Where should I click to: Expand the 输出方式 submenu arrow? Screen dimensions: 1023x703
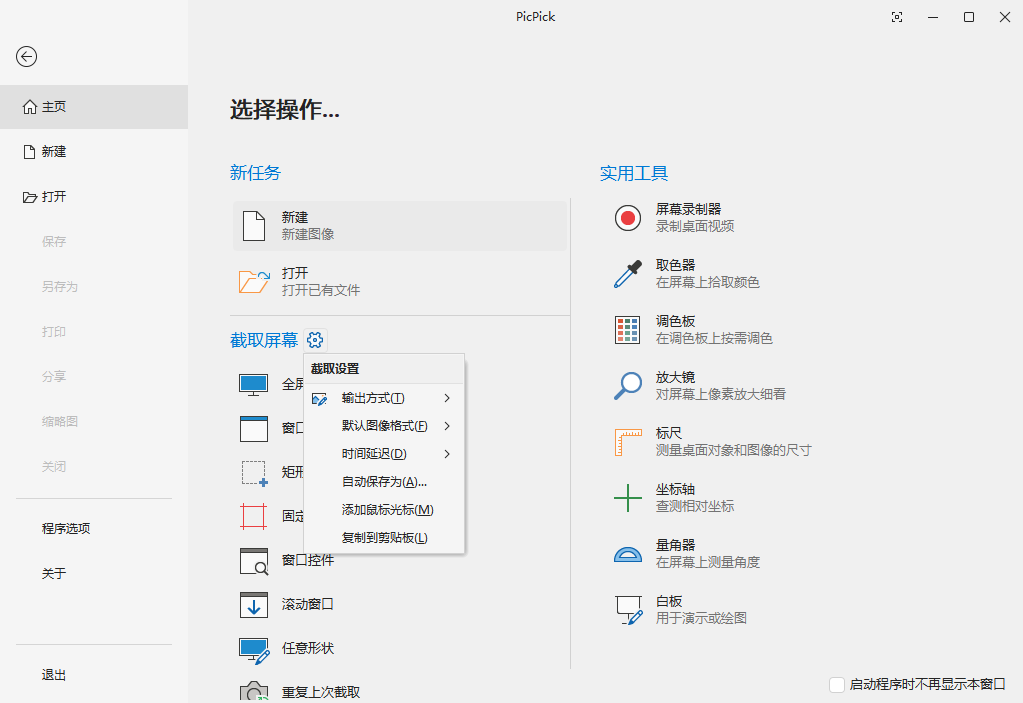pos(447,398)
